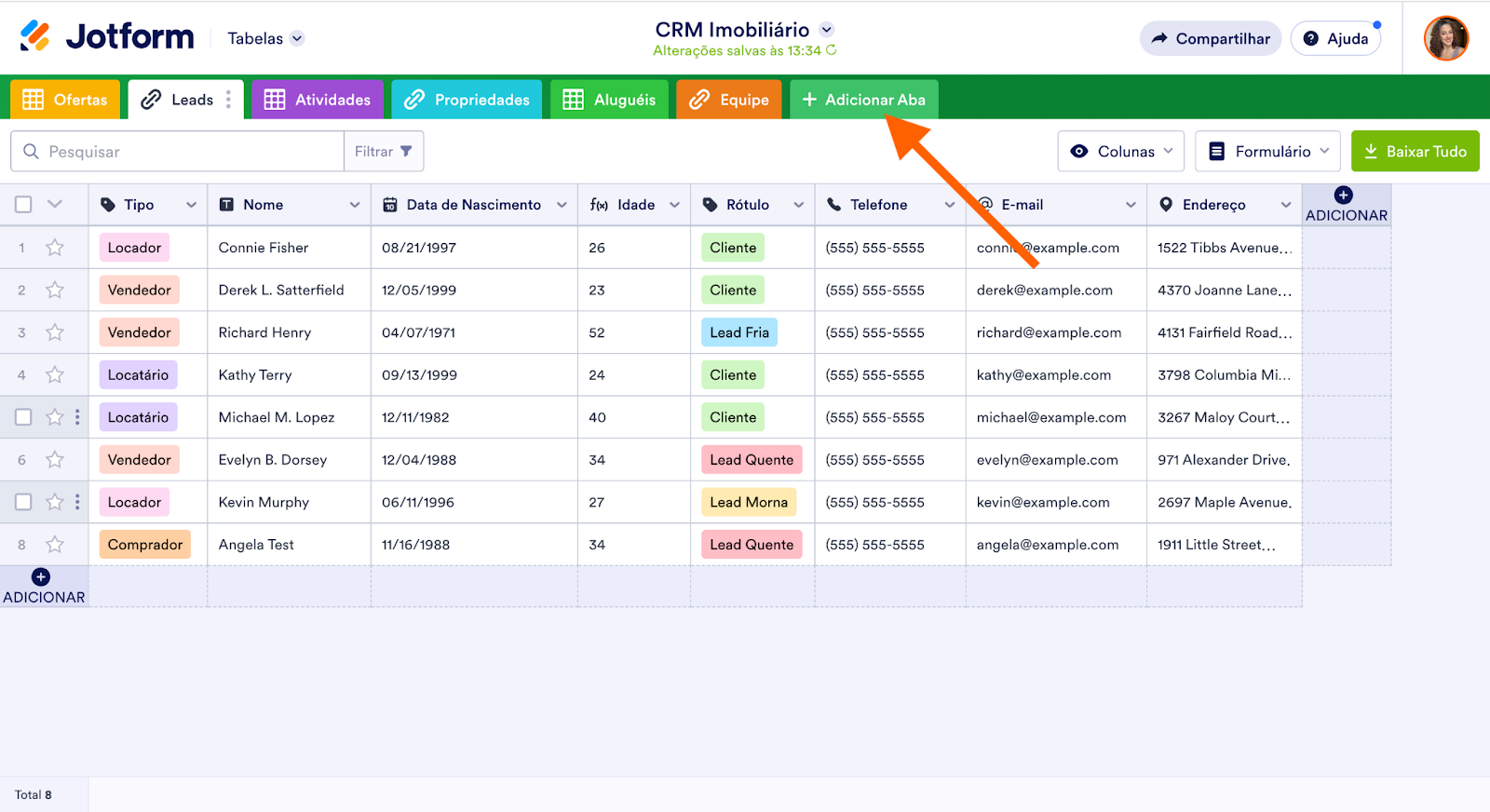Click the Lead Fria label badge

coord(739,332)
